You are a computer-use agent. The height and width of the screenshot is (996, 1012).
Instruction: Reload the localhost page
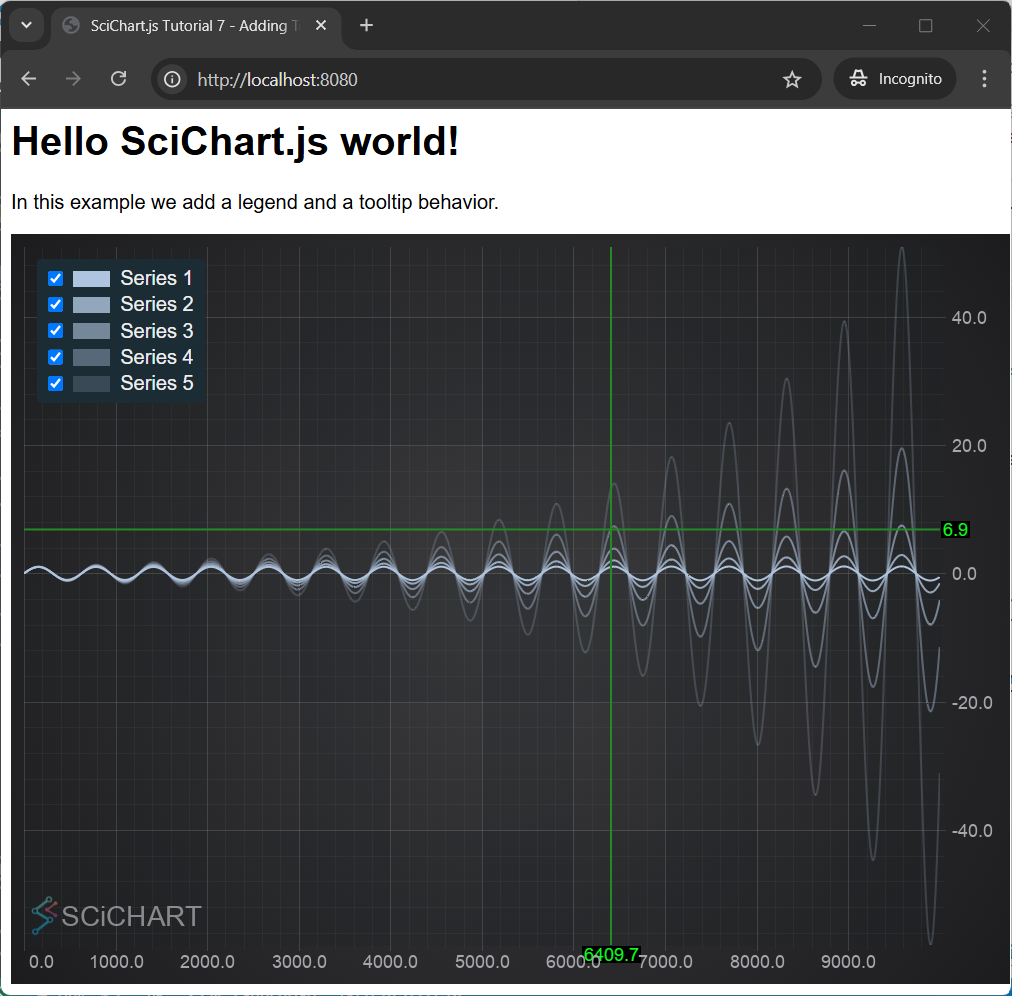tap(118, 79)
